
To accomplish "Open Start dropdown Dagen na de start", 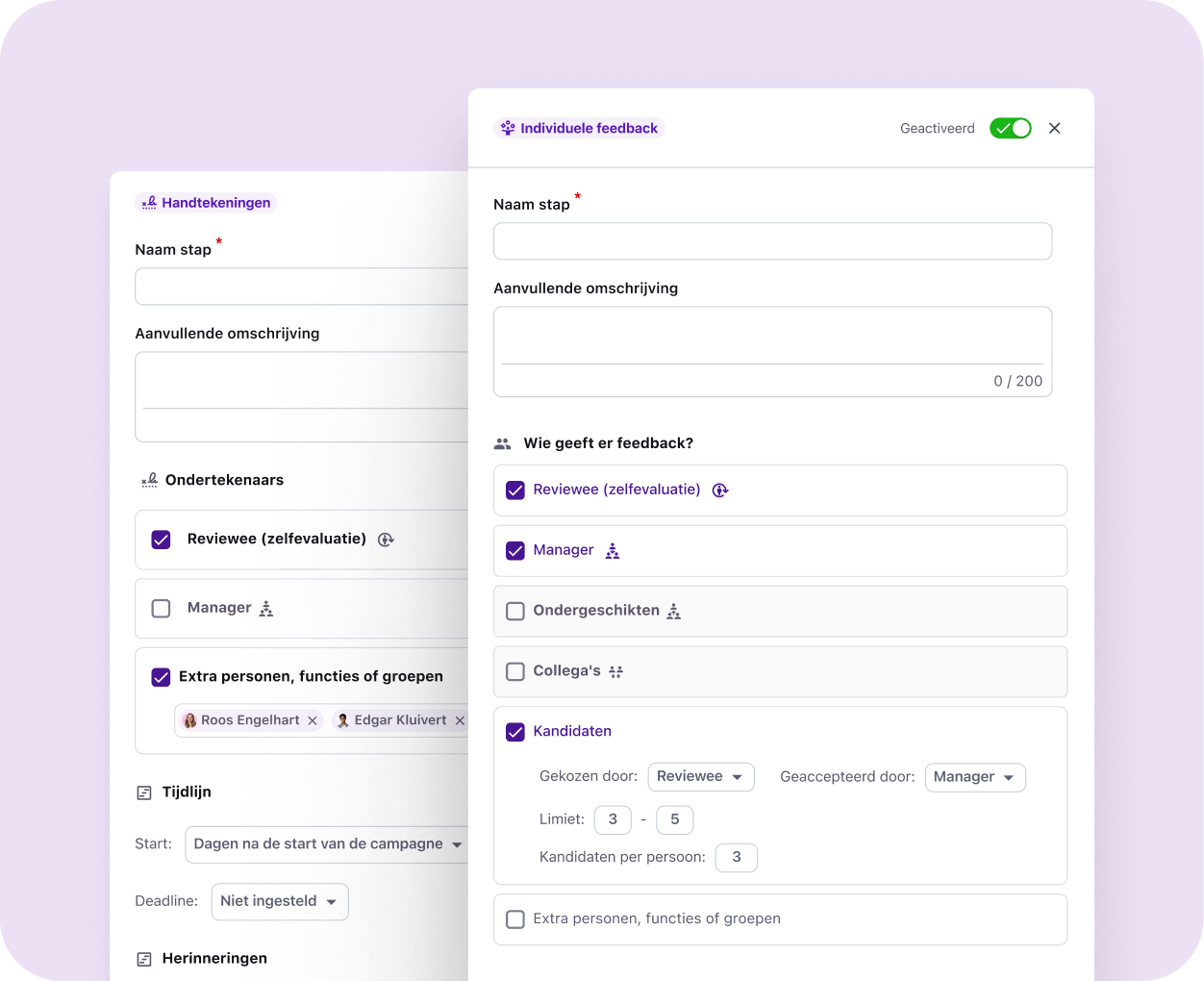I will point(327,844).
